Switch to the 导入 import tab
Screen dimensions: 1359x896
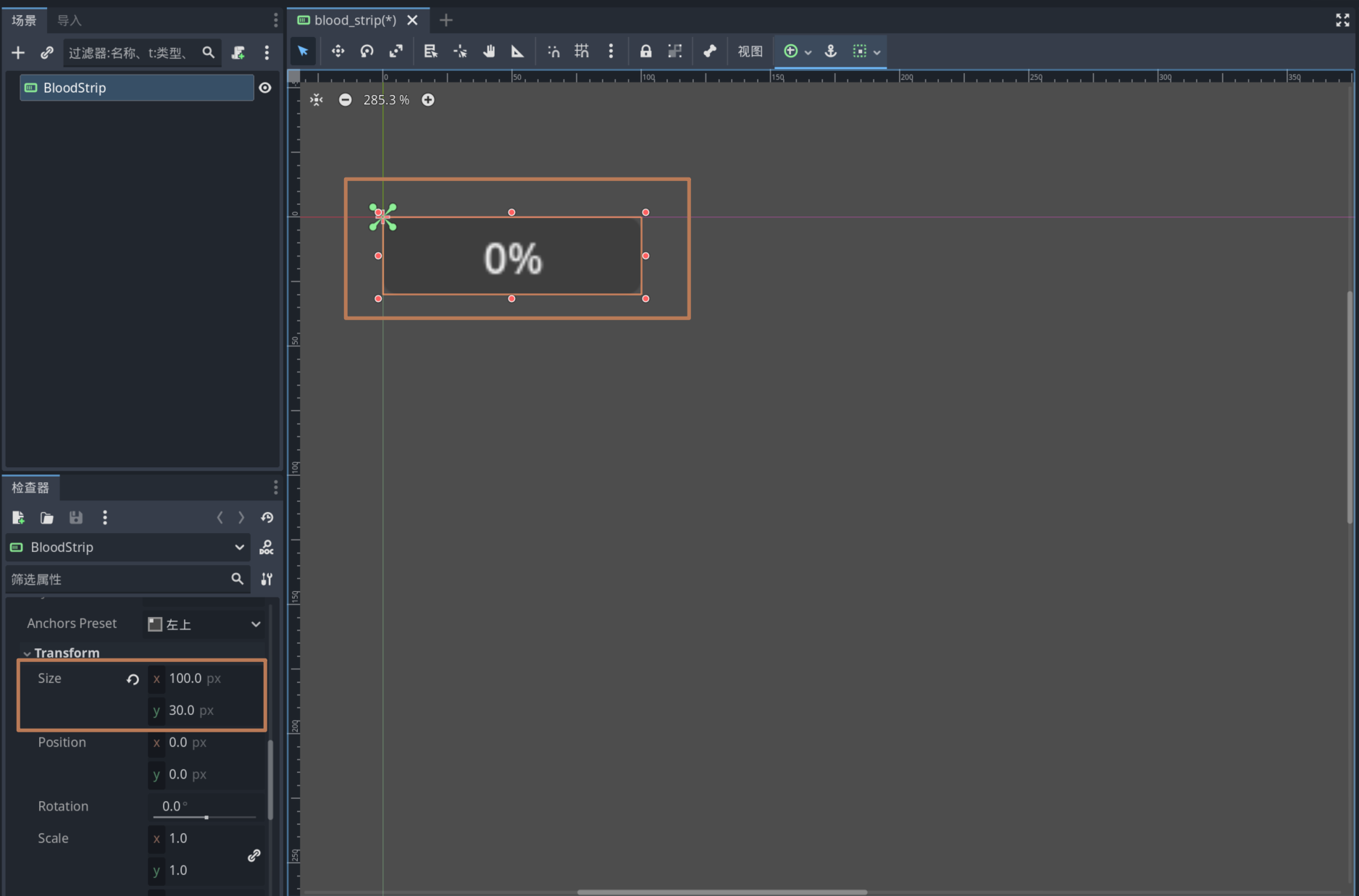tap(70, 20)
